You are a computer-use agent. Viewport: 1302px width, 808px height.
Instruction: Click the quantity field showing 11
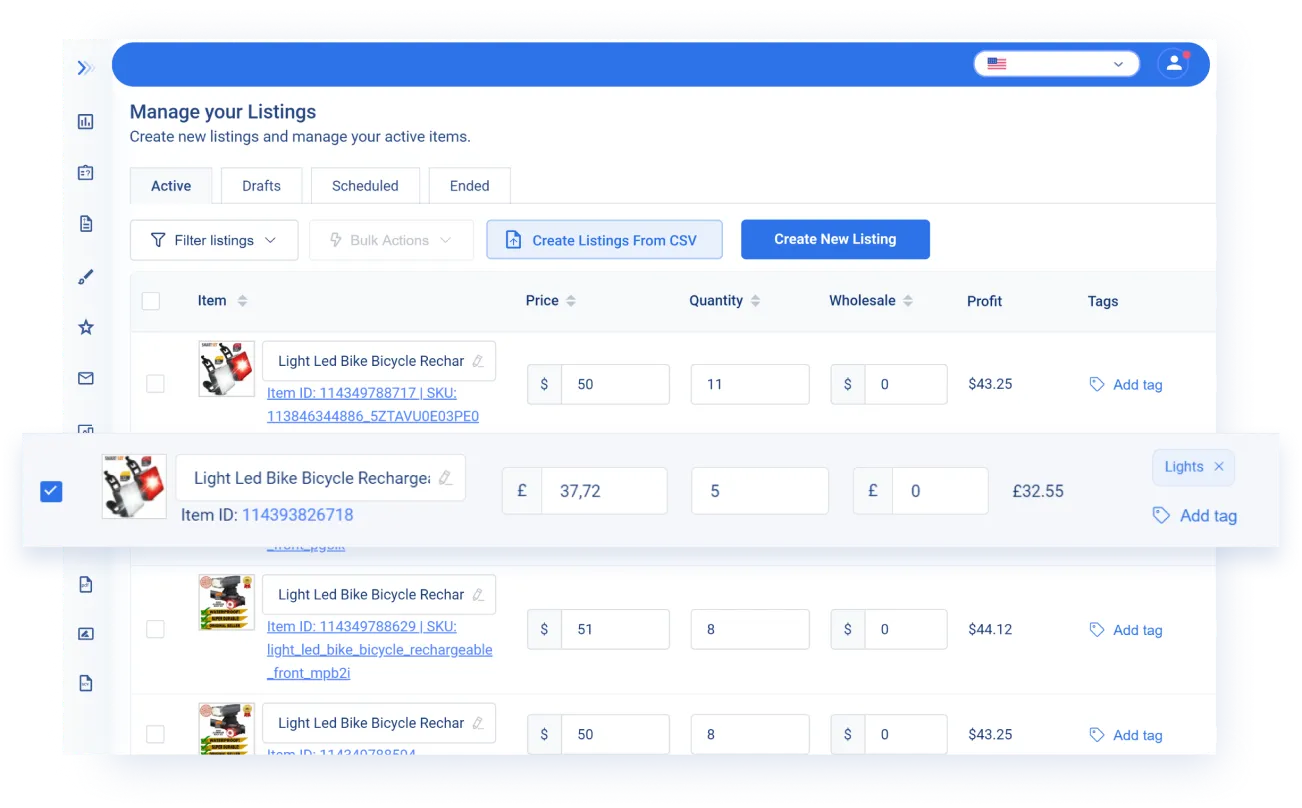click(750, 384)
